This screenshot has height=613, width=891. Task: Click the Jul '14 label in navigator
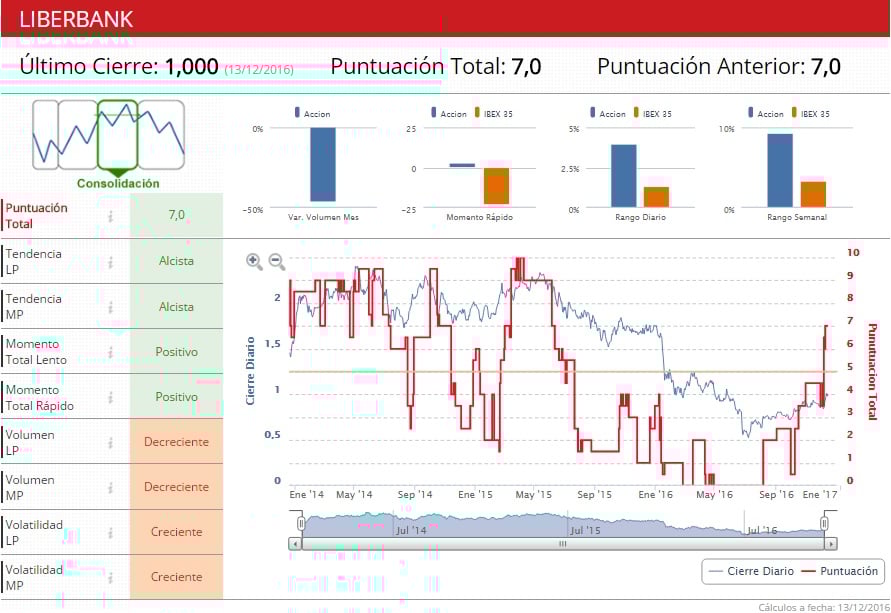(x=411, y=531)
